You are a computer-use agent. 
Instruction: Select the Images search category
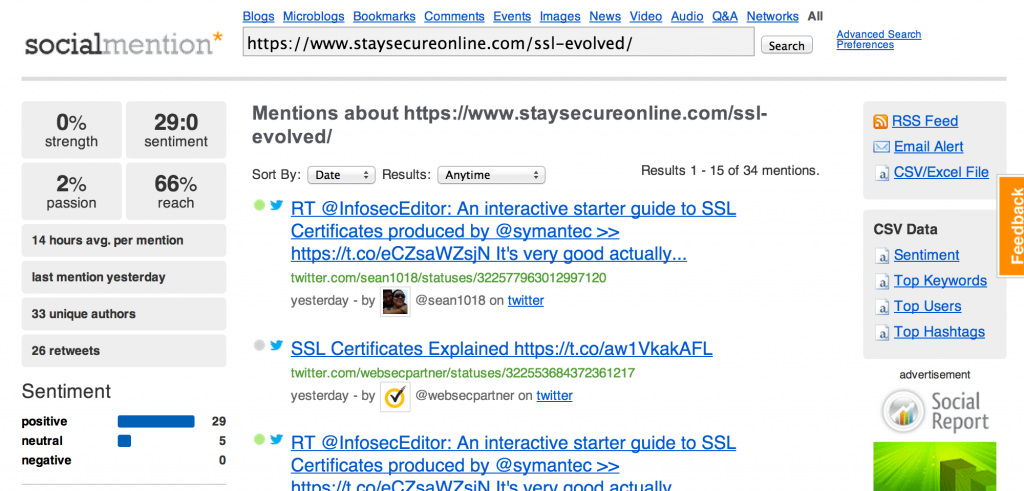click(x=560, y=16)
